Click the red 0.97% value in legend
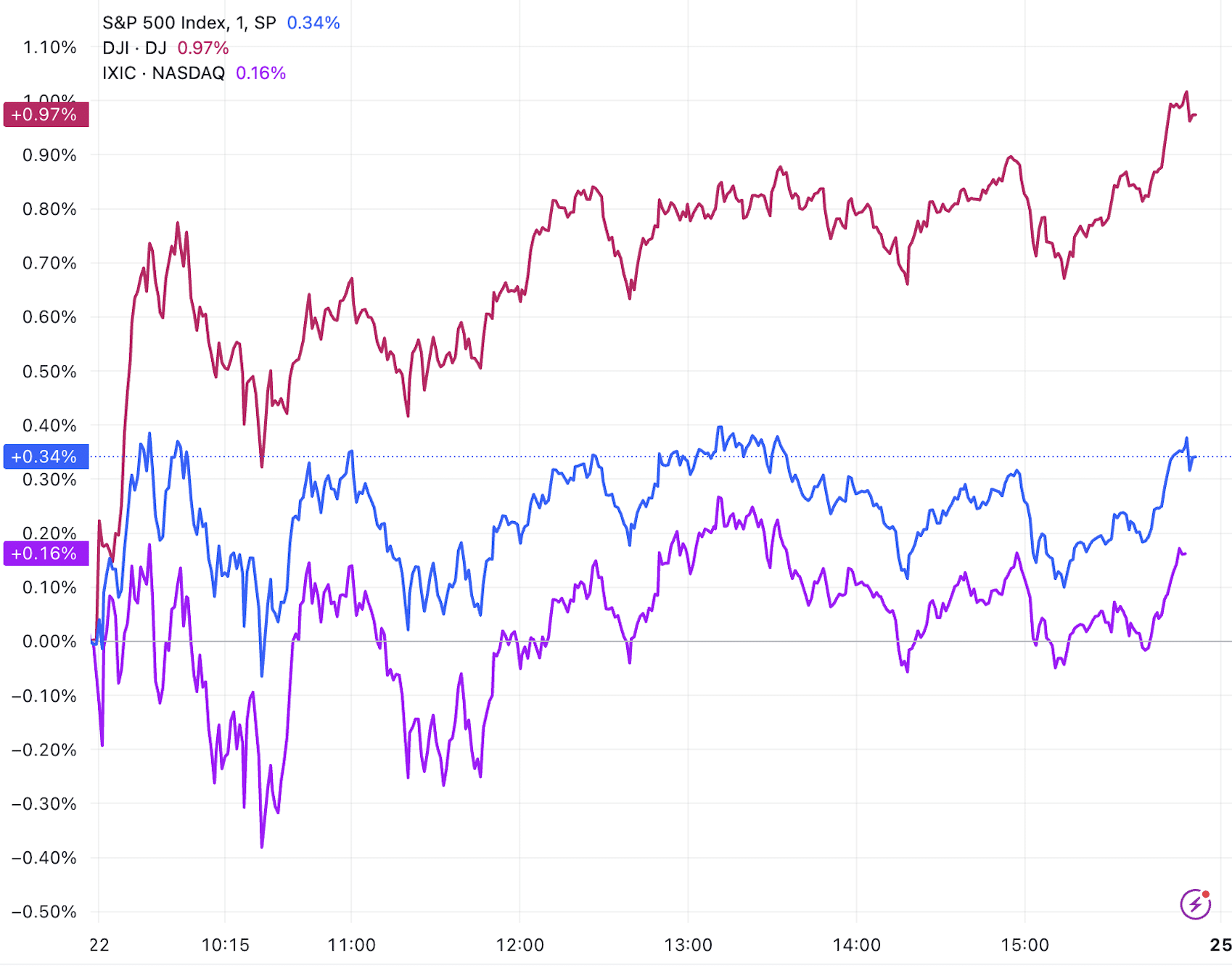The height and width of the screenshot is (971, 1232). point(203,48)
